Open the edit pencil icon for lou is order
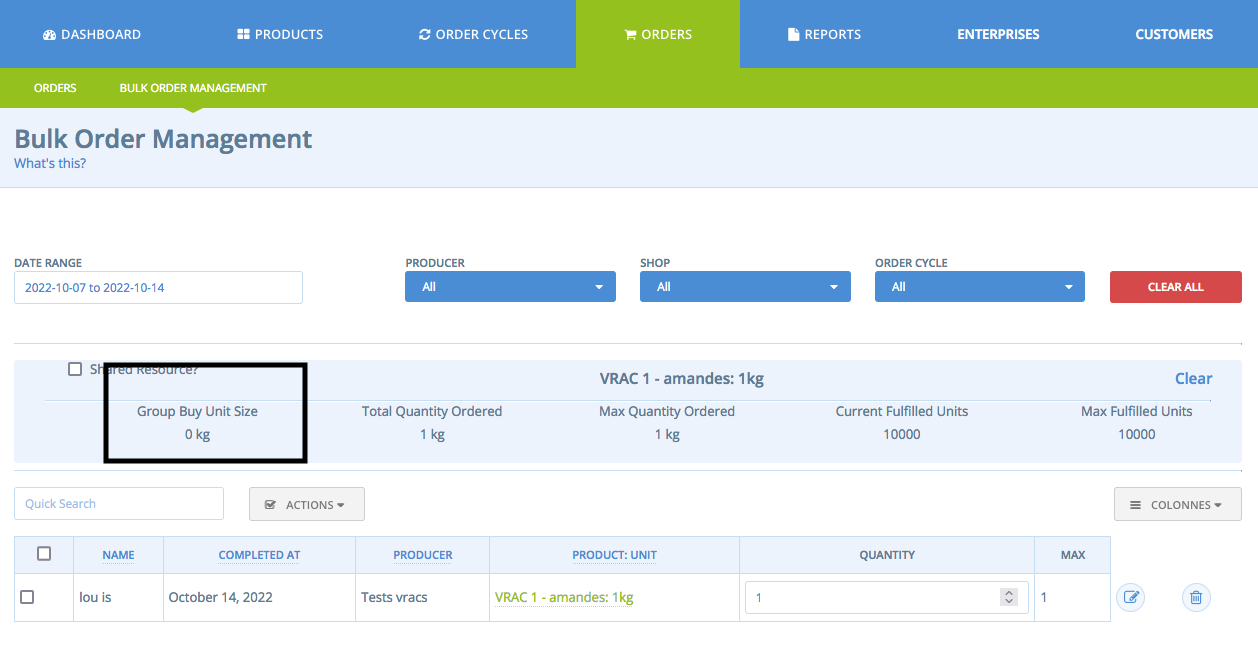Image resolution: width=1258 pixels, height=653 pixels. [x=1130, y=597]
